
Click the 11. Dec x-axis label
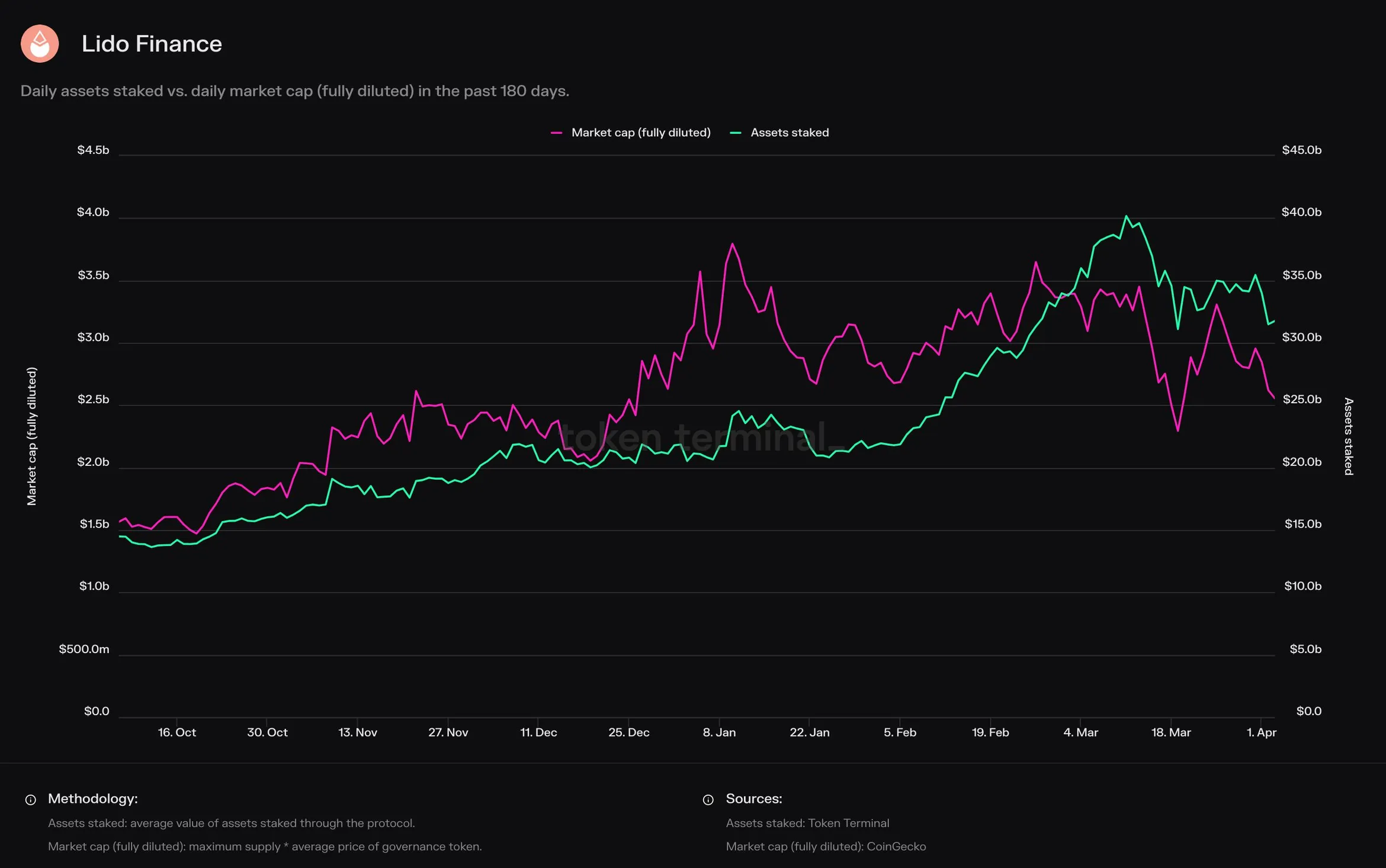538,732
